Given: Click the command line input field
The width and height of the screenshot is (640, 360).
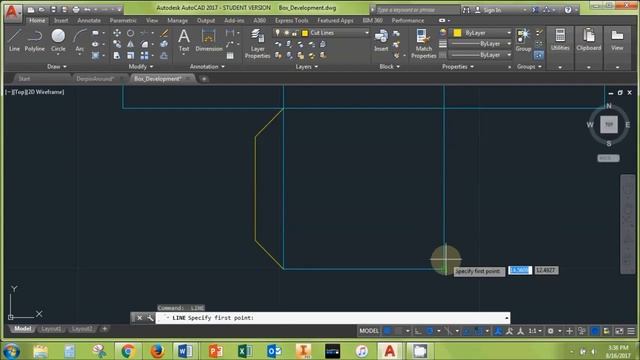Looking at the screenshot, I should point(333,318).
